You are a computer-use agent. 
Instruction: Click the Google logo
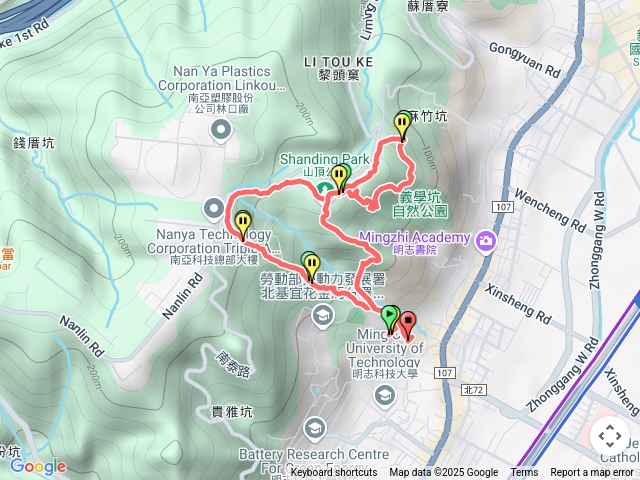pyautogui.click(x=38, y=466)
